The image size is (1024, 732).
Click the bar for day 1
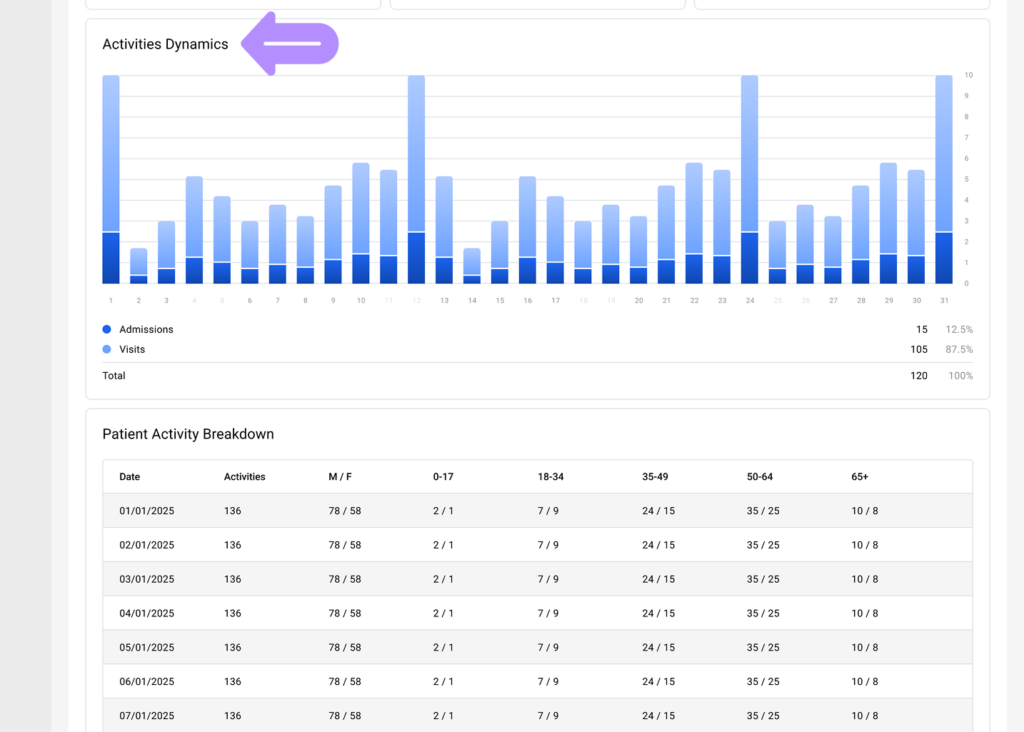110,180
